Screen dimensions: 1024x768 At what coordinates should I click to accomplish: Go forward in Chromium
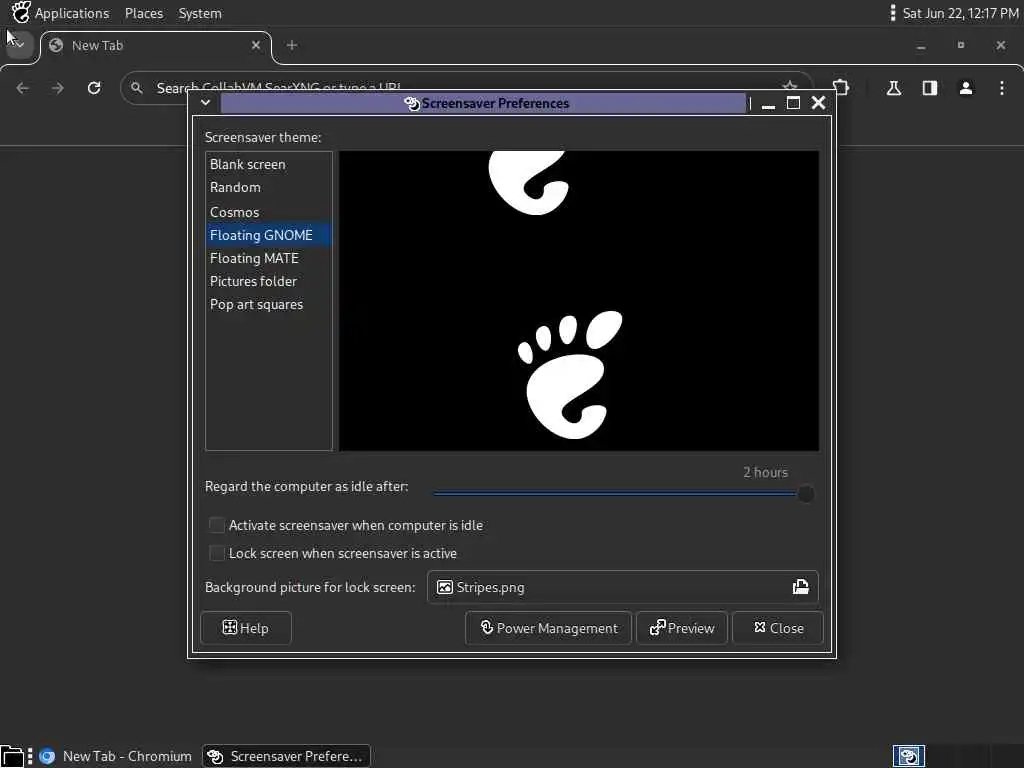click(58, 88)
